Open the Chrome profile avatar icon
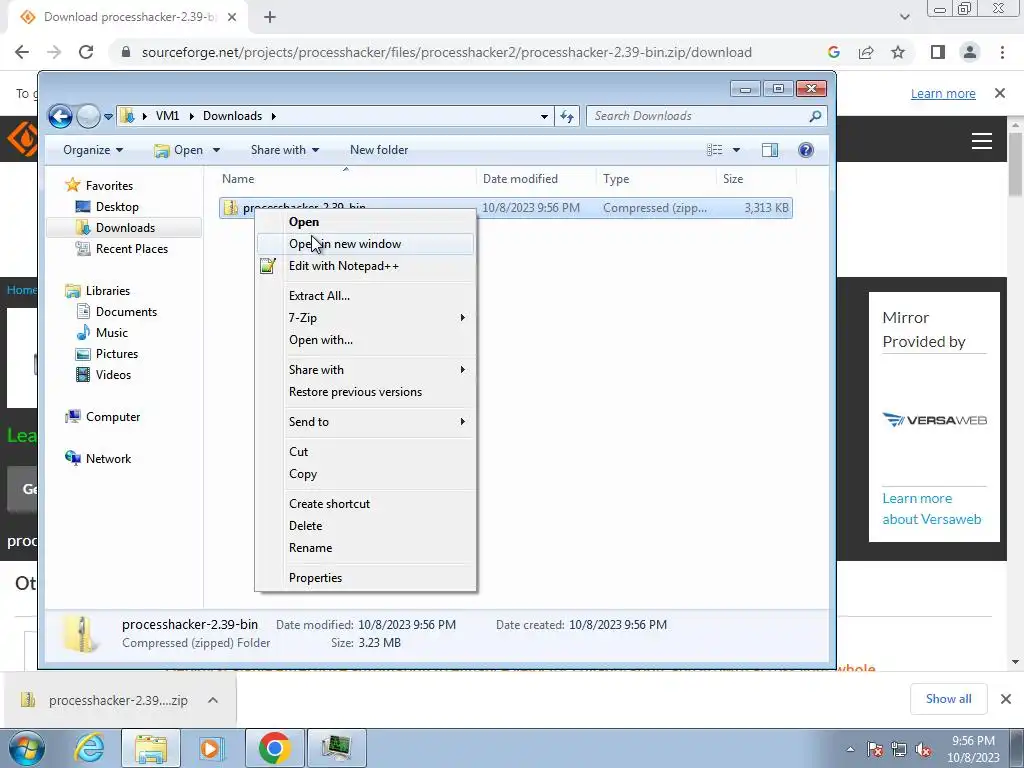The height and width of the screenshot is (768, 1024). pos(970,52)
